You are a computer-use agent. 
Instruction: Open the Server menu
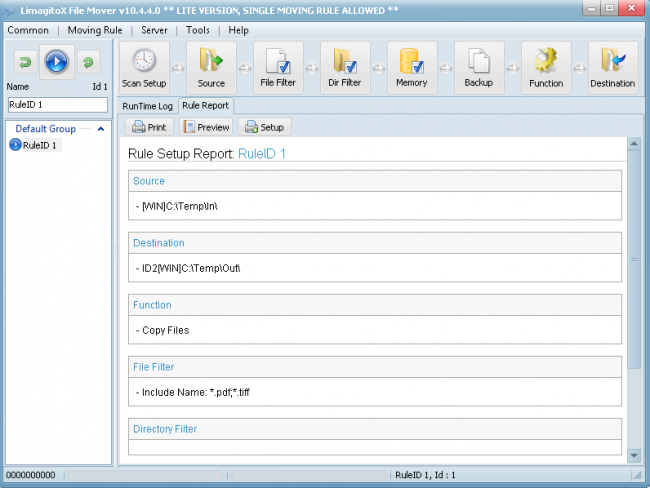154,30
